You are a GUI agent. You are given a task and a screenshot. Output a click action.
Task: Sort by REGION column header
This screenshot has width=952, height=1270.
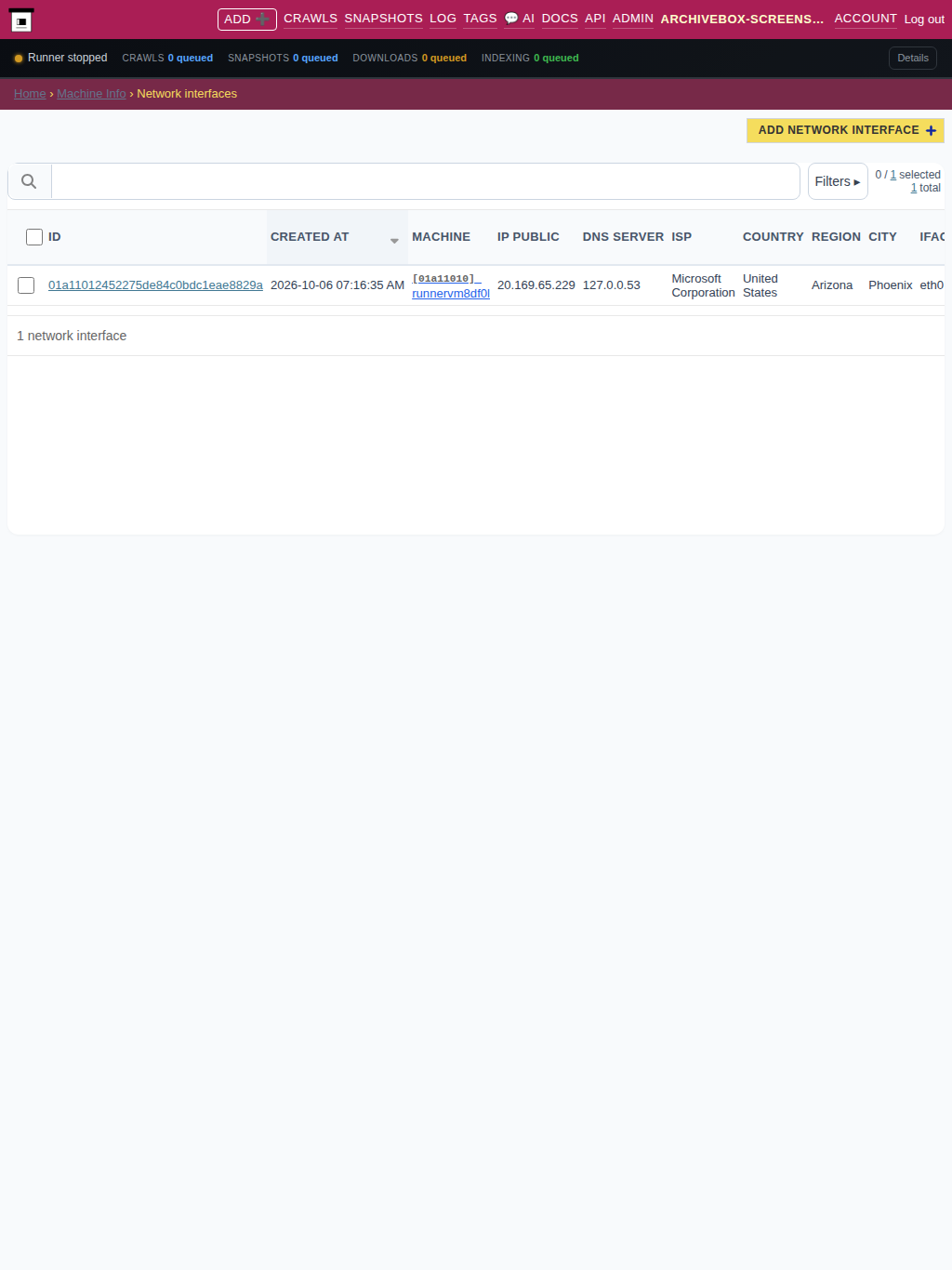click(836, 237)
